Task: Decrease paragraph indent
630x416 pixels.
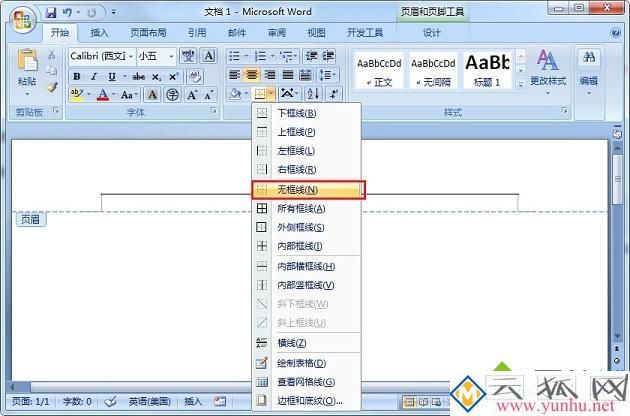Action: pos(311,56)
